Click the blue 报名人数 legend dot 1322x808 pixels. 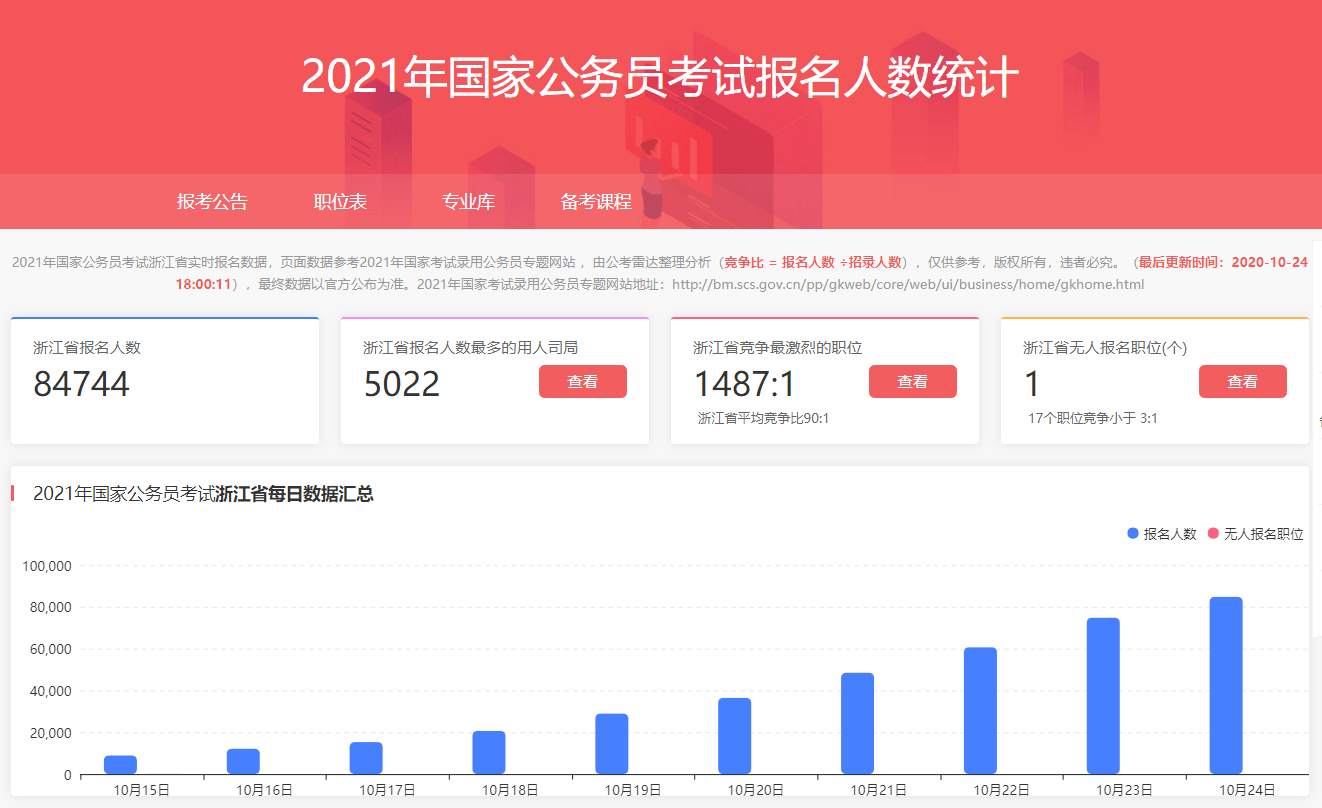(1133, 534)
